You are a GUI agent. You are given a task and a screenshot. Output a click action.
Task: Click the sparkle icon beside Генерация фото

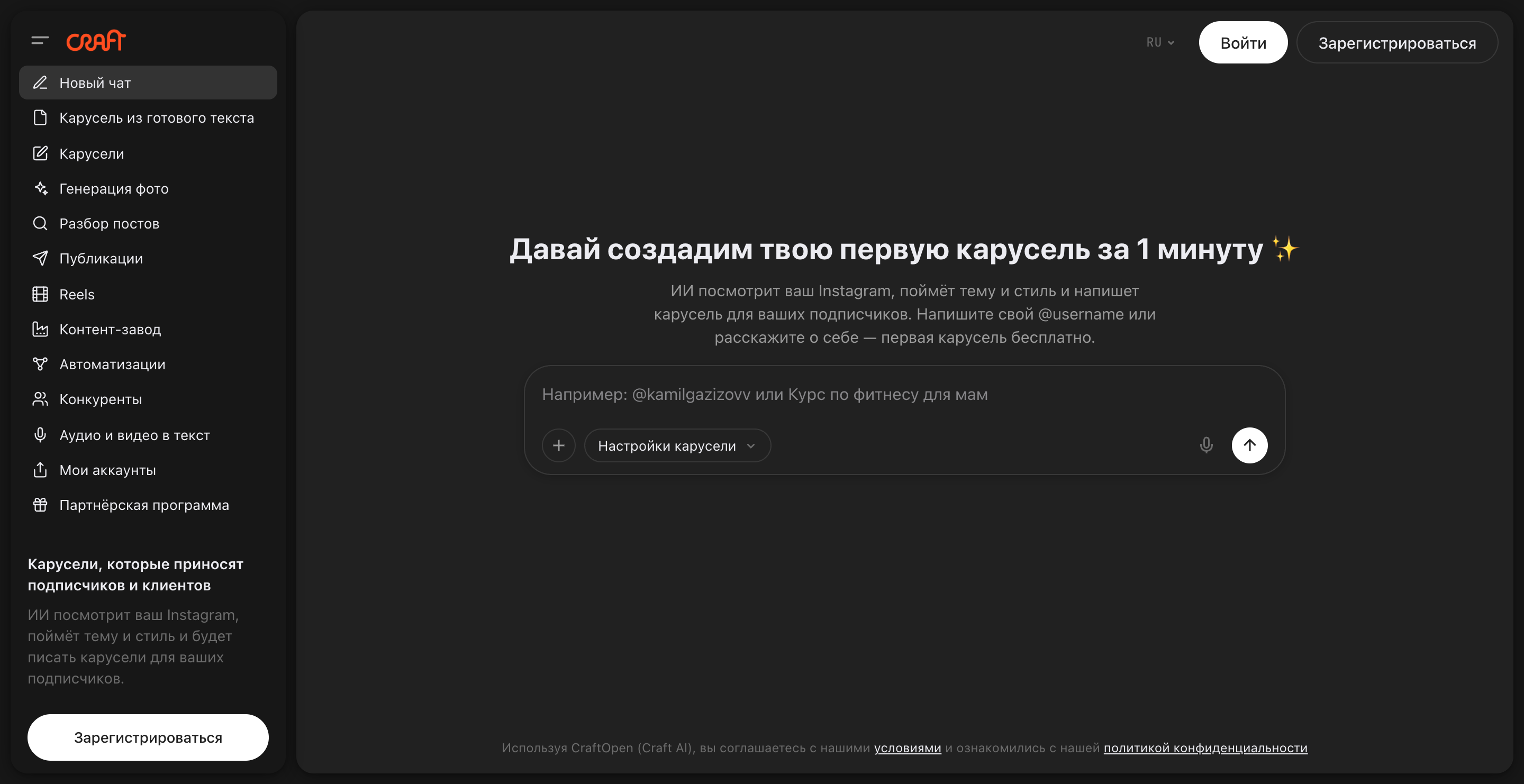pos(40,188)
